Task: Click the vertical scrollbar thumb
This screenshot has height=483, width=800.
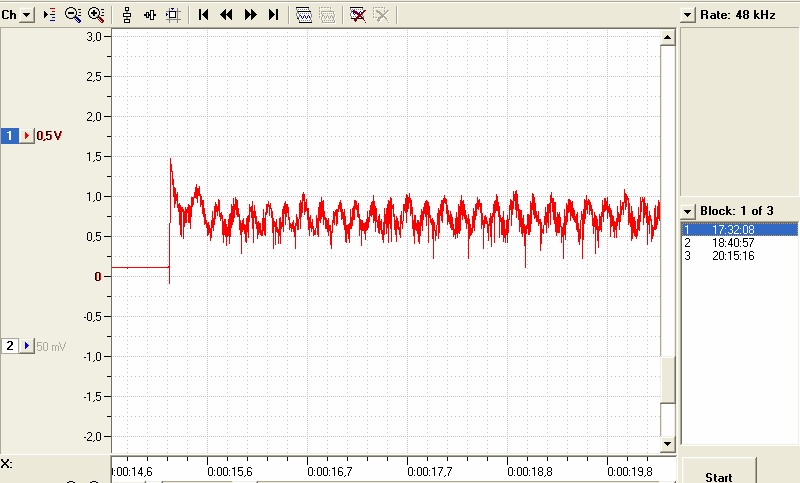Action: tap(668, 380)
